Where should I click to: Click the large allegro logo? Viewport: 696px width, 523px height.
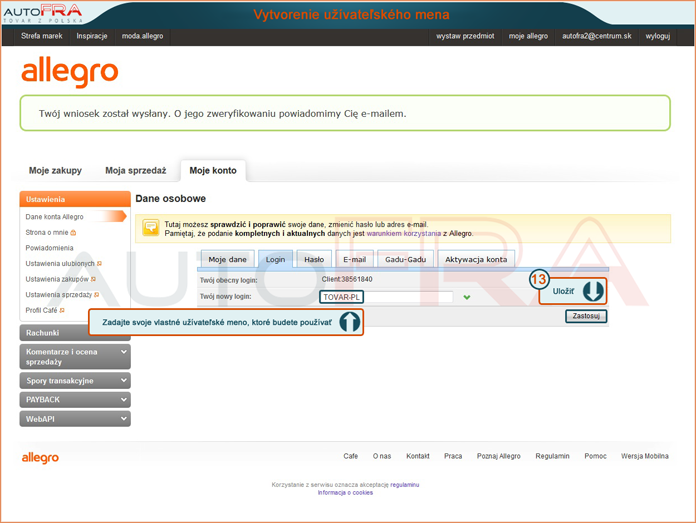(x=70, y=71)
